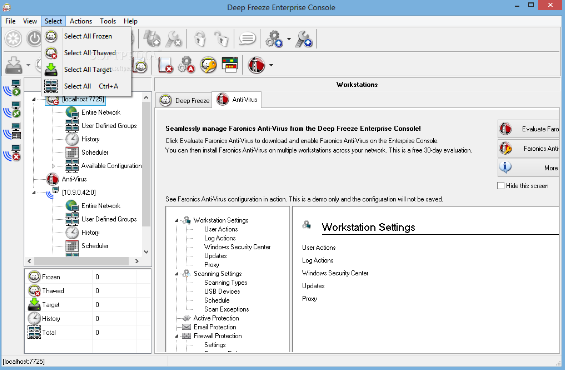
Task: Click console tree scrollbar down arrow
Action: click(x=146, y=252)
